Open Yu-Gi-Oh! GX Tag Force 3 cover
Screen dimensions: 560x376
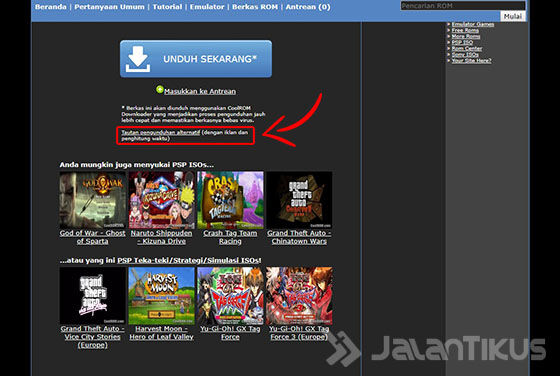(299, 296)
